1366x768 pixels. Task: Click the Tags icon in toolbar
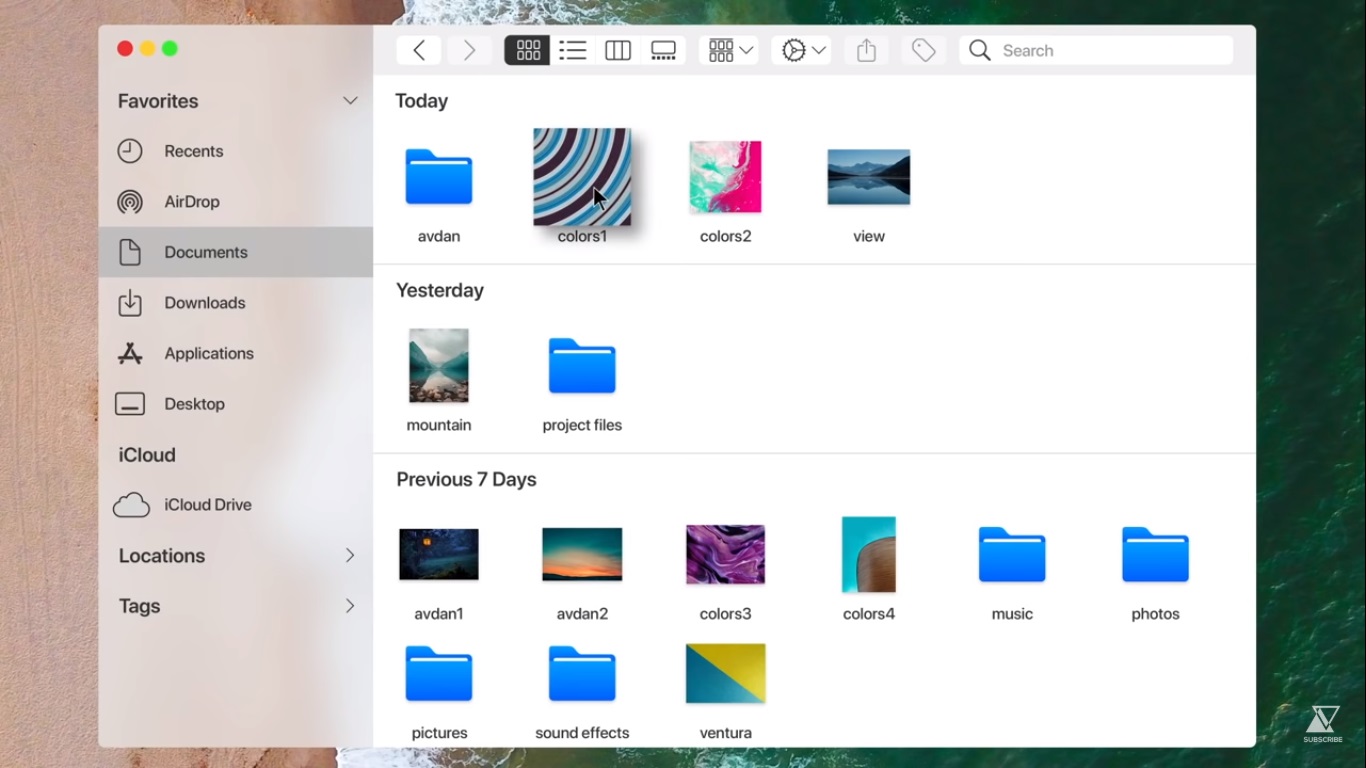click(923, 51)
